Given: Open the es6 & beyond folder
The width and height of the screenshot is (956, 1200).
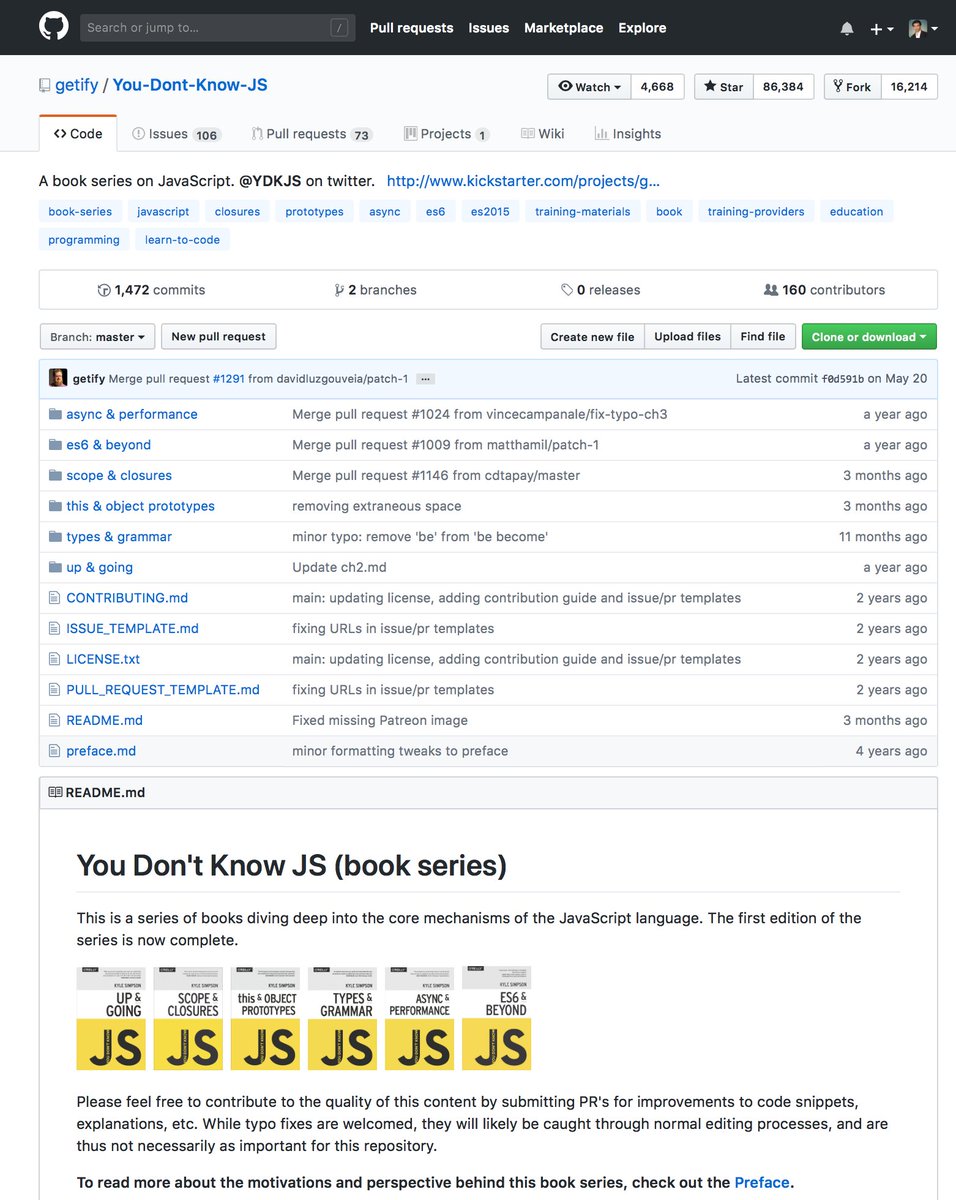Looking at the screenshot, I should click(x=109, y=445).
